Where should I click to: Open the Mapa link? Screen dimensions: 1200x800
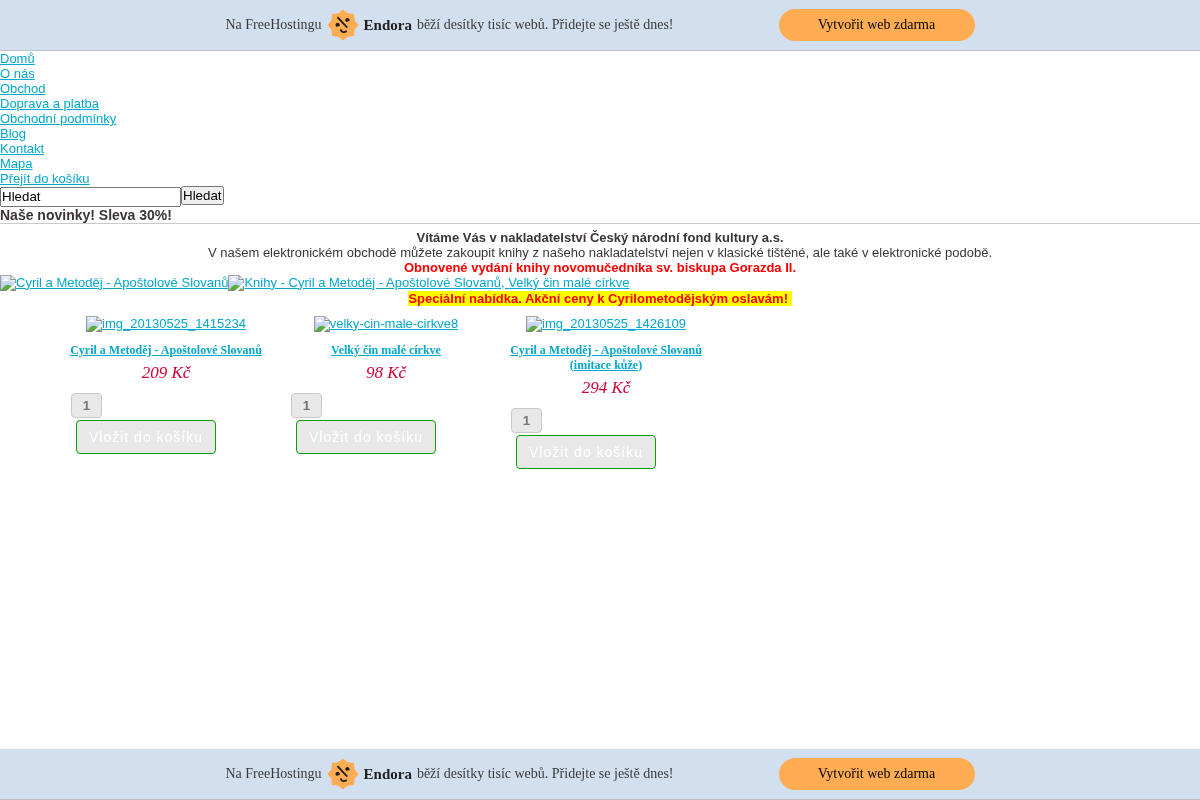pyautogui.click(x=16, y=164)
